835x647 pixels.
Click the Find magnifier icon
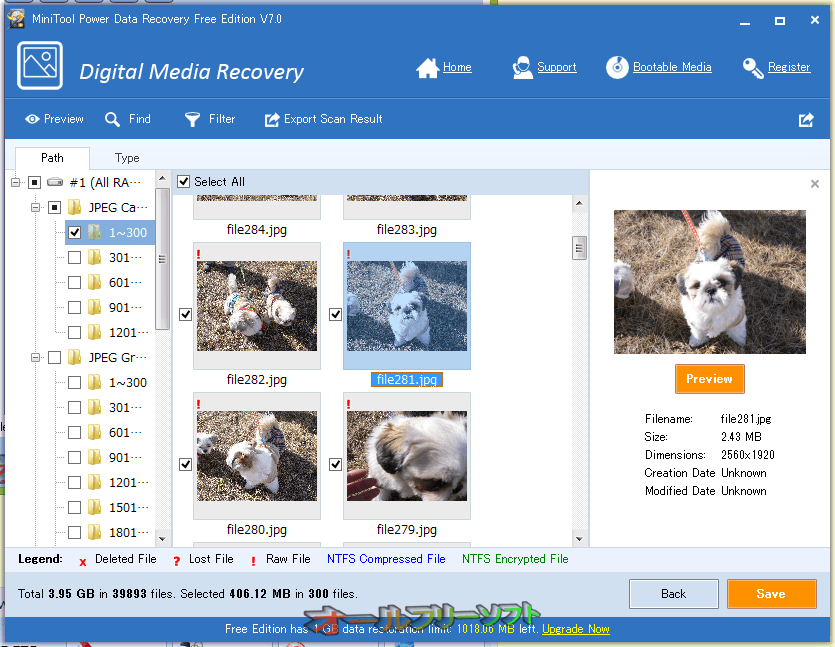pyautogui.click(x=112, y=119)
